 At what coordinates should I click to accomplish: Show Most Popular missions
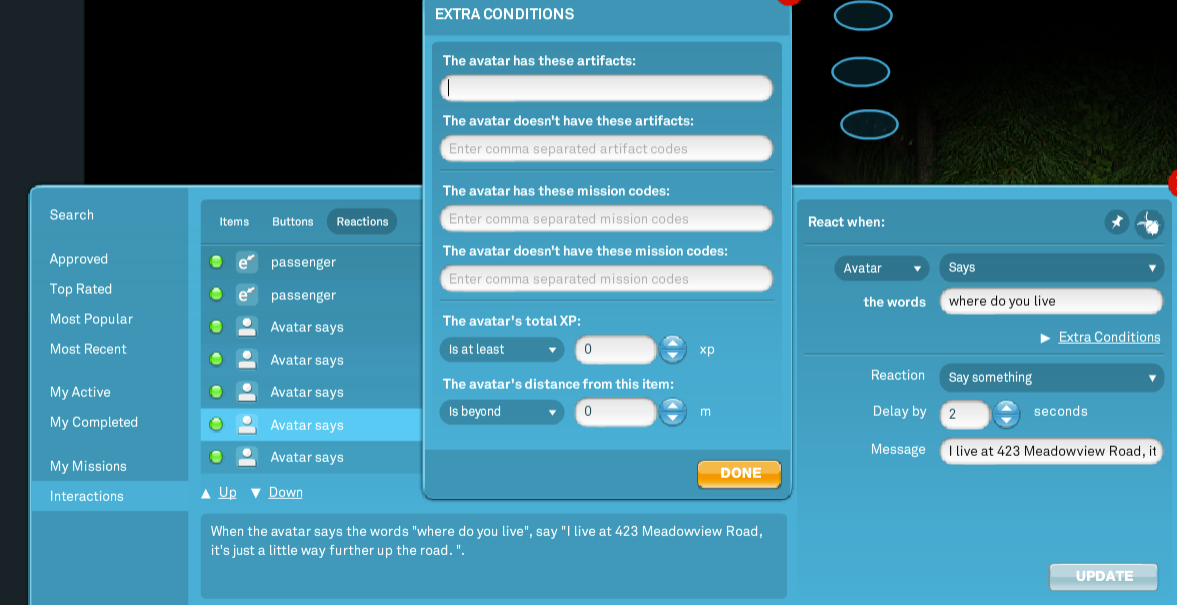[x=91, y=319]
